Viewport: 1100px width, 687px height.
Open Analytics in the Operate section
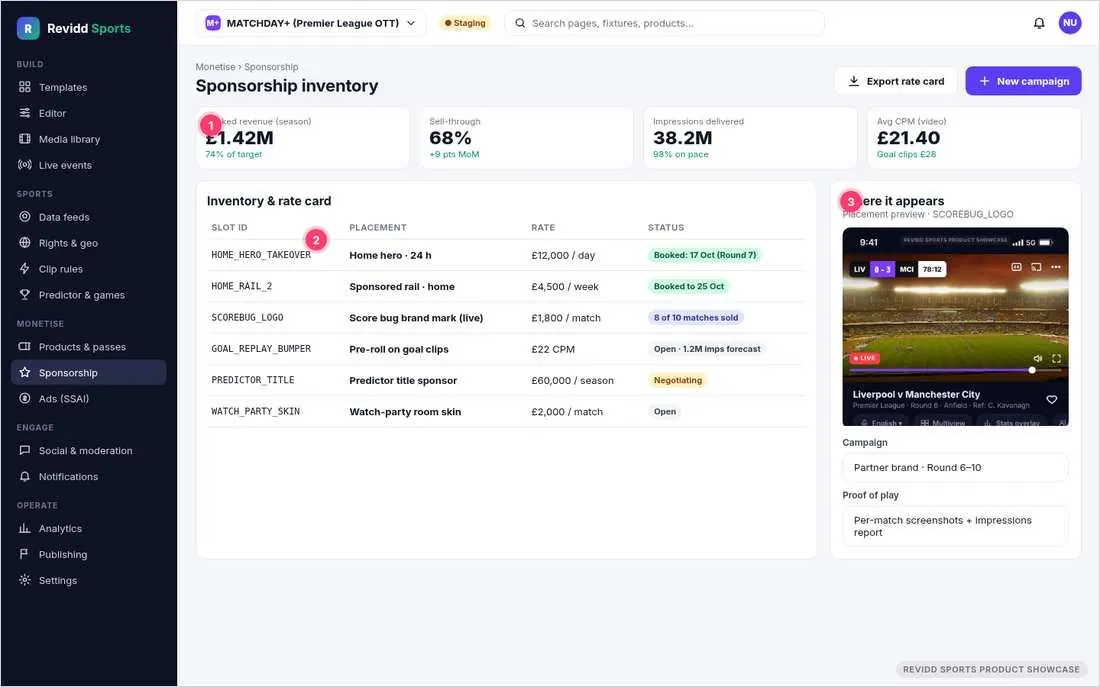coord(88,528)
